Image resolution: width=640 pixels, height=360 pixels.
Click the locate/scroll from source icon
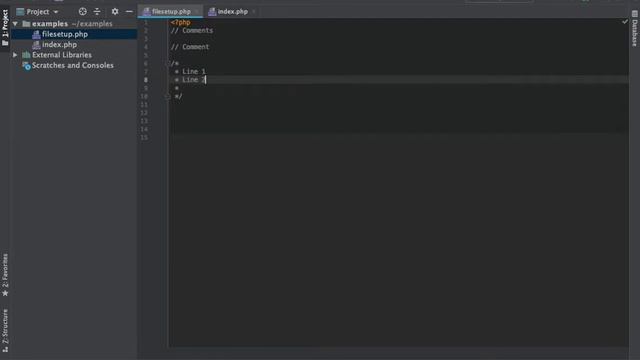point(82,12)
